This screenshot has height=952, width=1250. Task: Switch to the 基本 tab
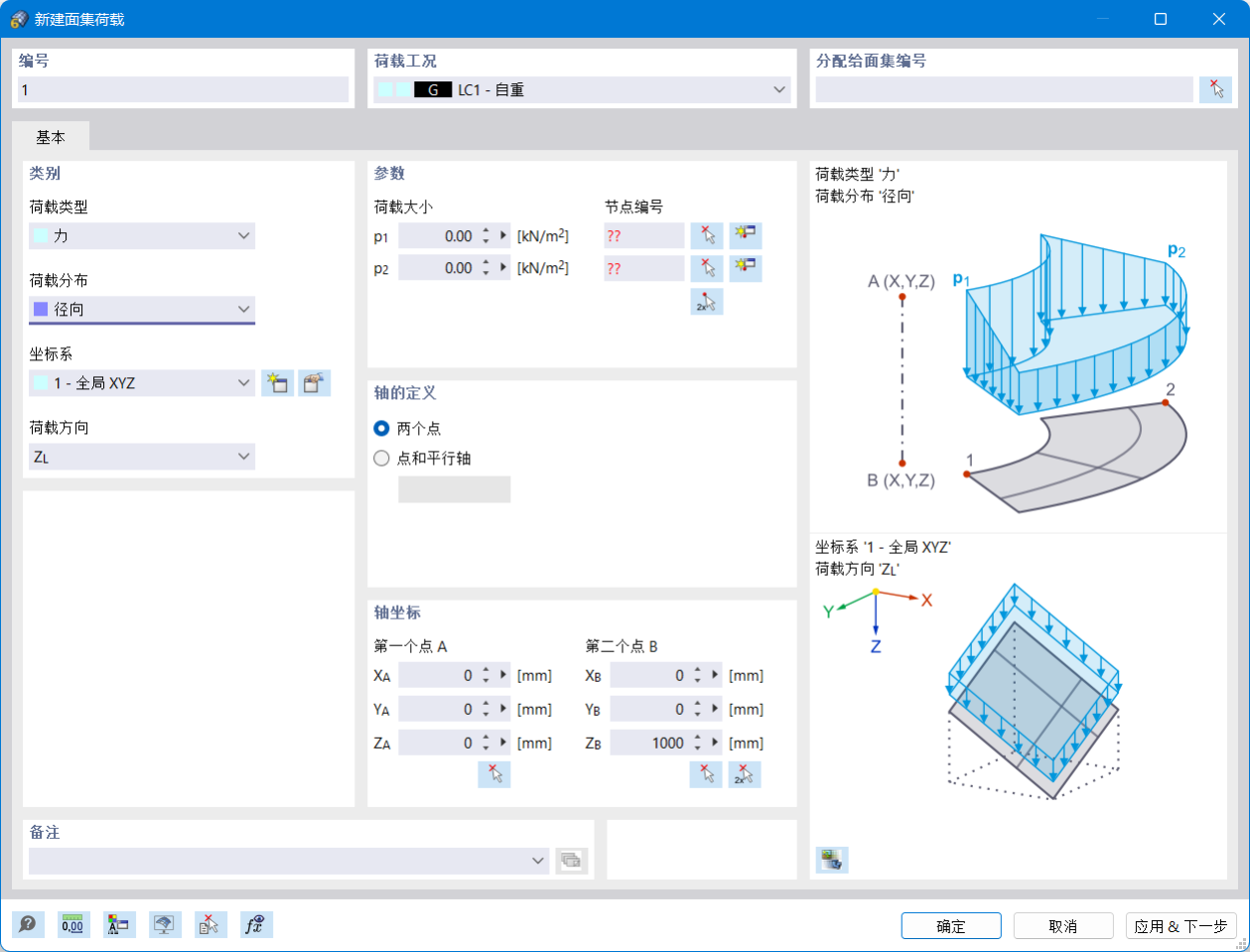(52, 136)
